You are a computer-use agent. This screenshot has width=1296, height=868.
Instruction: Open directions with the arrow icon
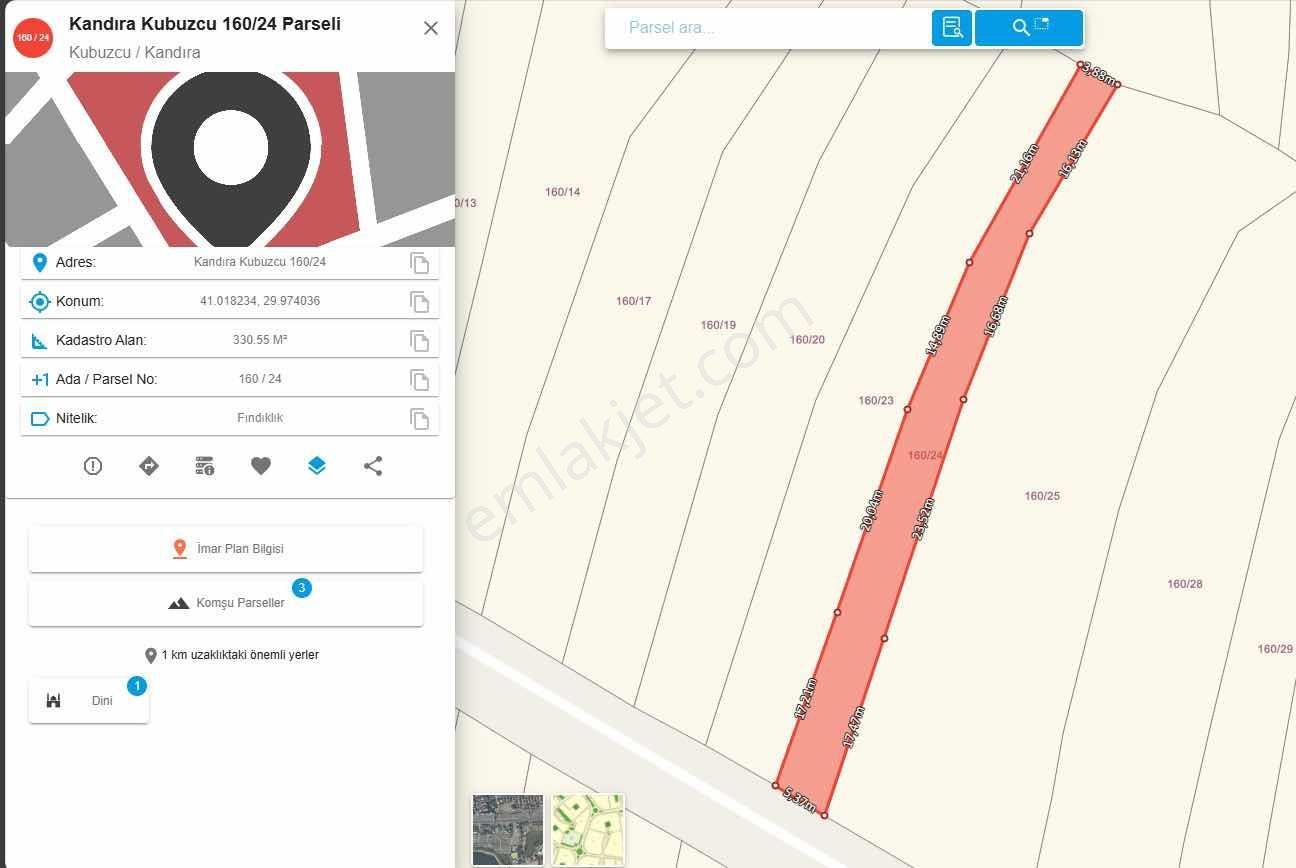(149, 466)
